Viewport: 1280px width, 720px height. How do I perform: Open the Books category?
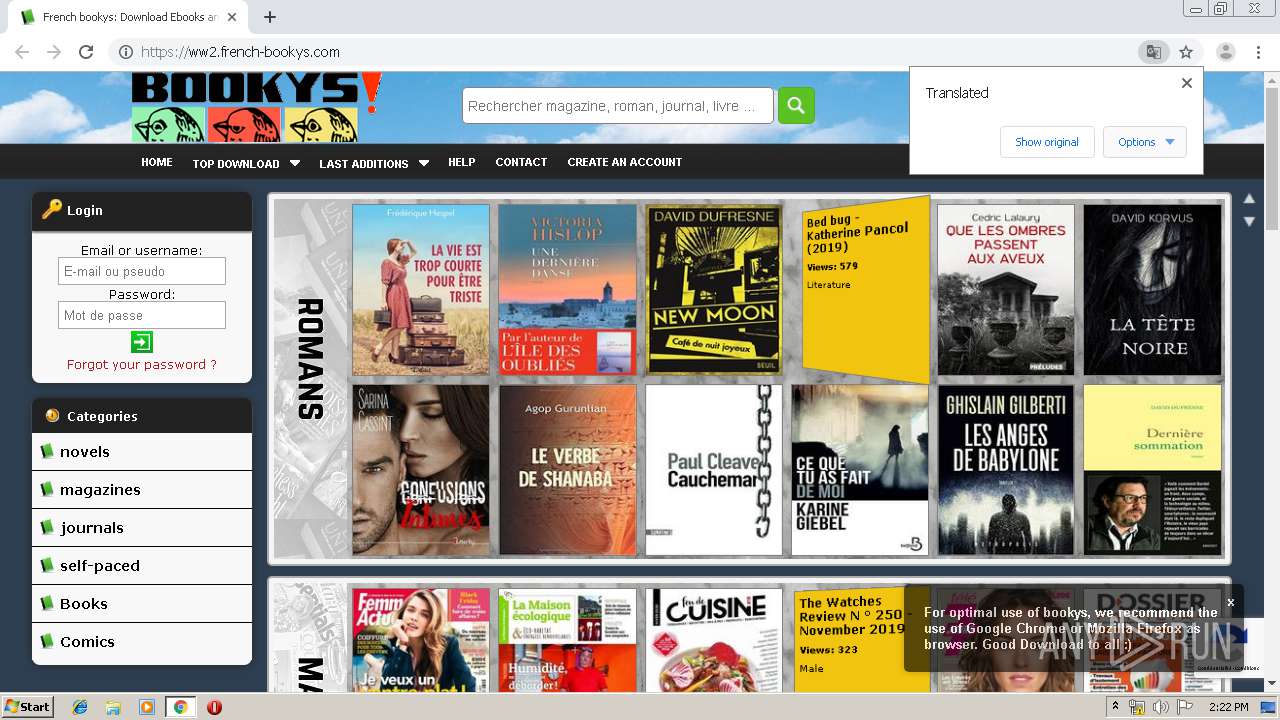[142, 604]
